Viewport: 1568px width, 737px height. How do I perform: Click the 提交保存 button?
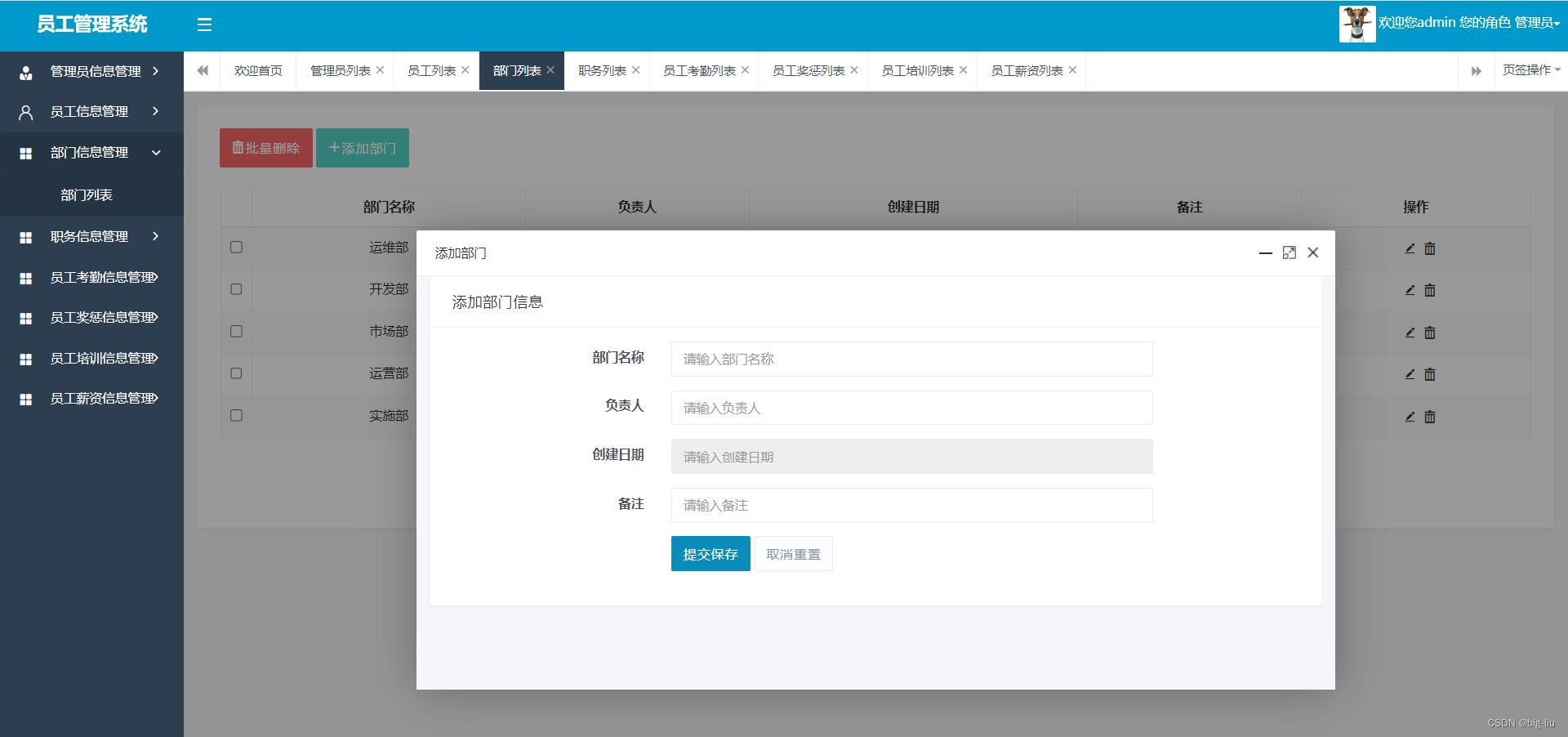(x=710, y=554)
